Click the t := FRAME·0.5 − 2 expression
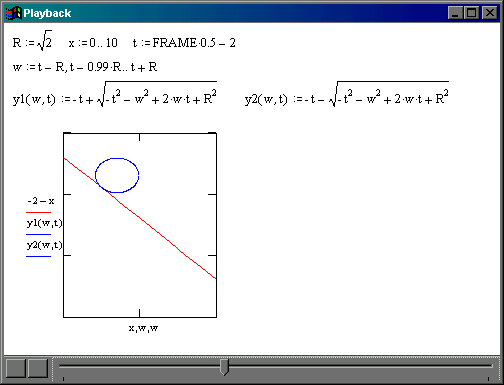The width and height of the screenshot is (504, 385). click(x=184, y=43)
